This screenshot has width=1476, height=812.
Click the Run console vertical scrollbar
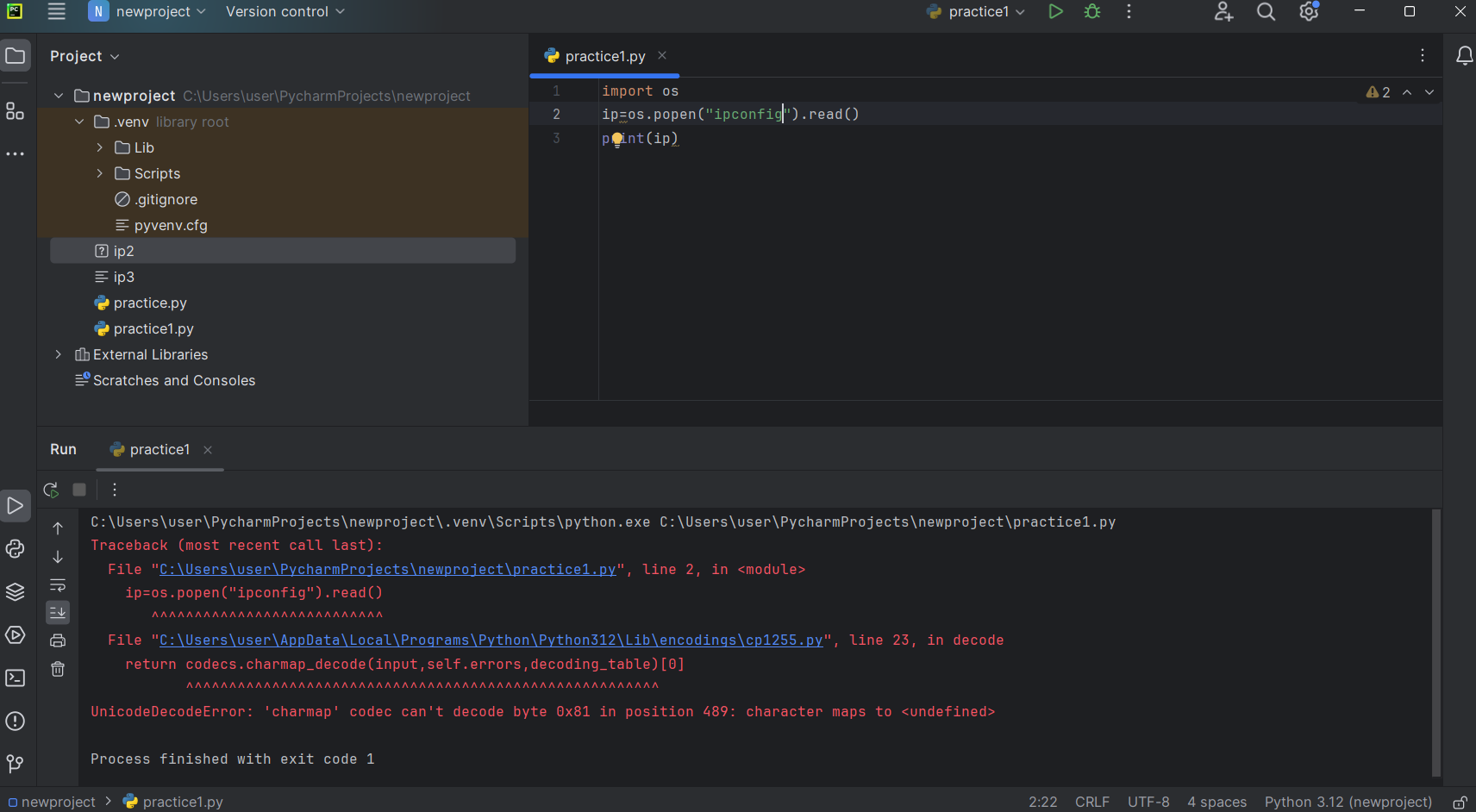click(x=1435, y=642)
